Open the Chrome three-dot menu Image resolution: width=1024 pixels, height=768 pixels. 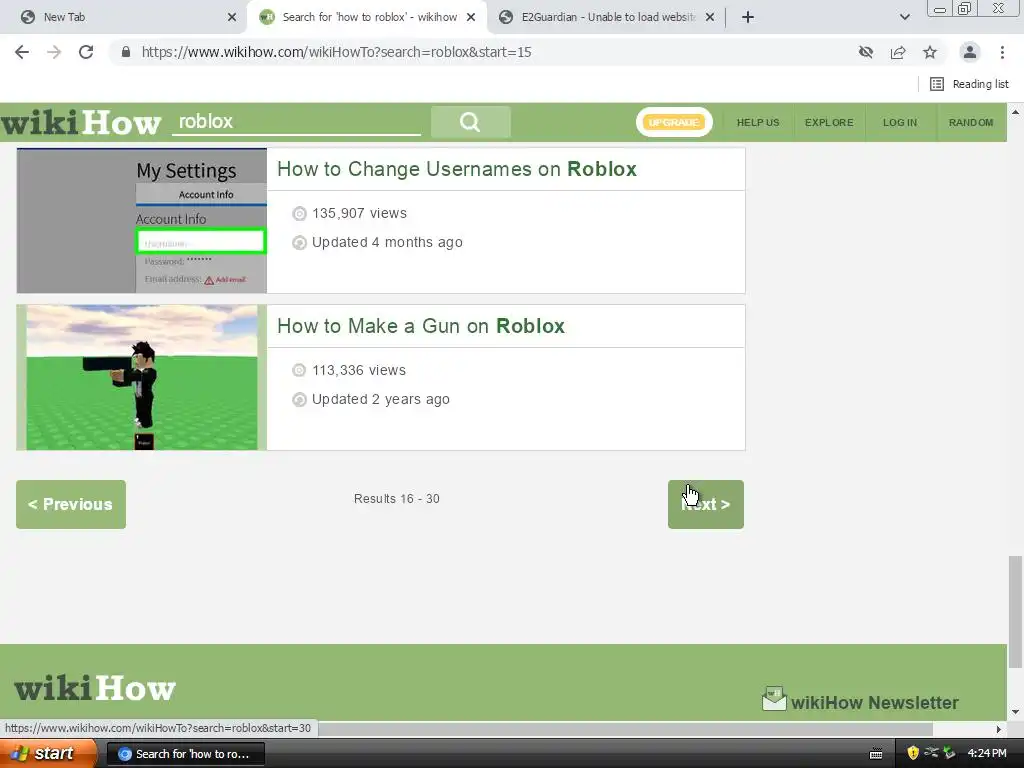pyautogui.click(x=1002, y=52)
